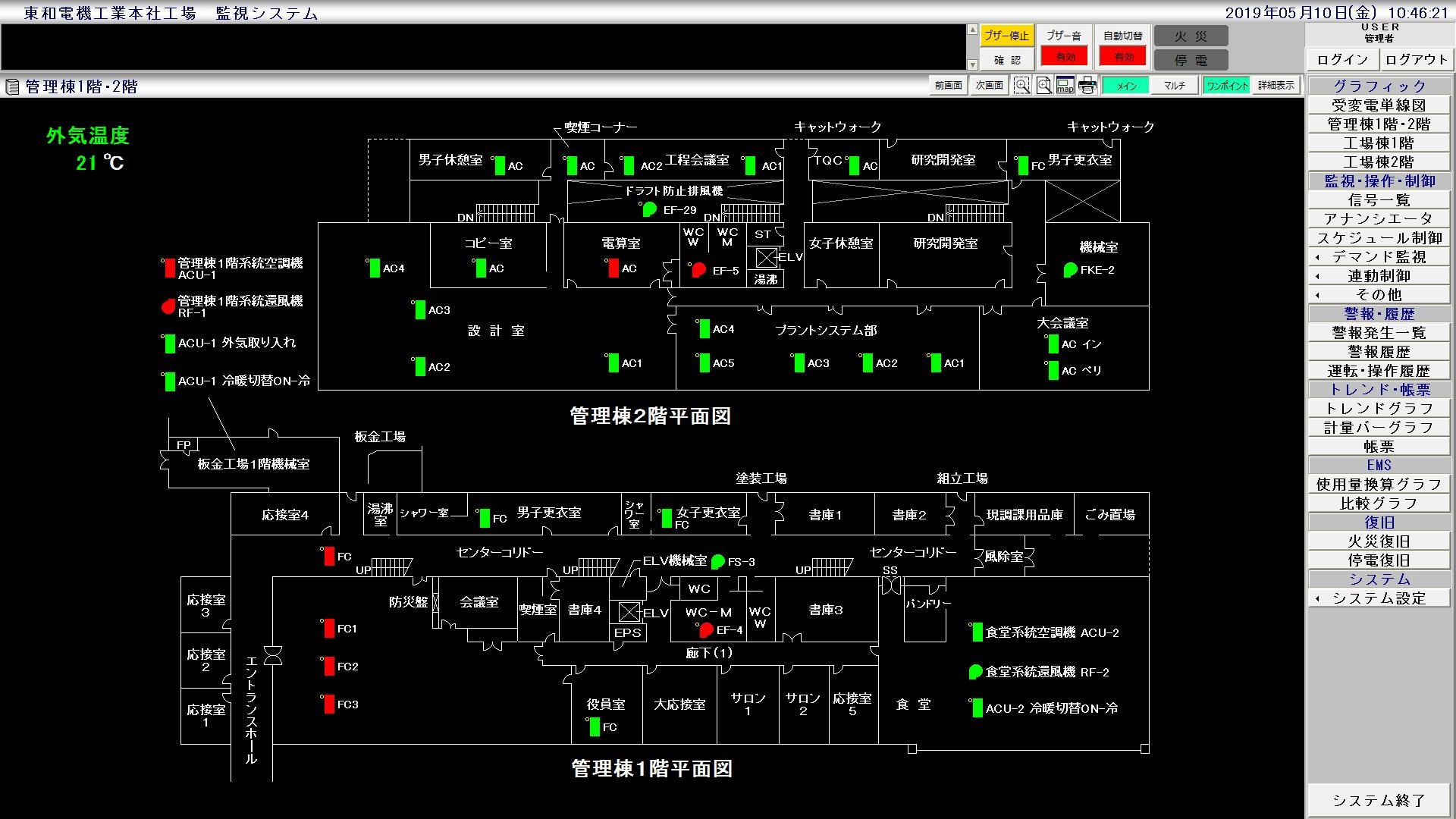Go to 前画面 previous screen
The width and height of the screenshot is (1456, 819).
(948, 86)
